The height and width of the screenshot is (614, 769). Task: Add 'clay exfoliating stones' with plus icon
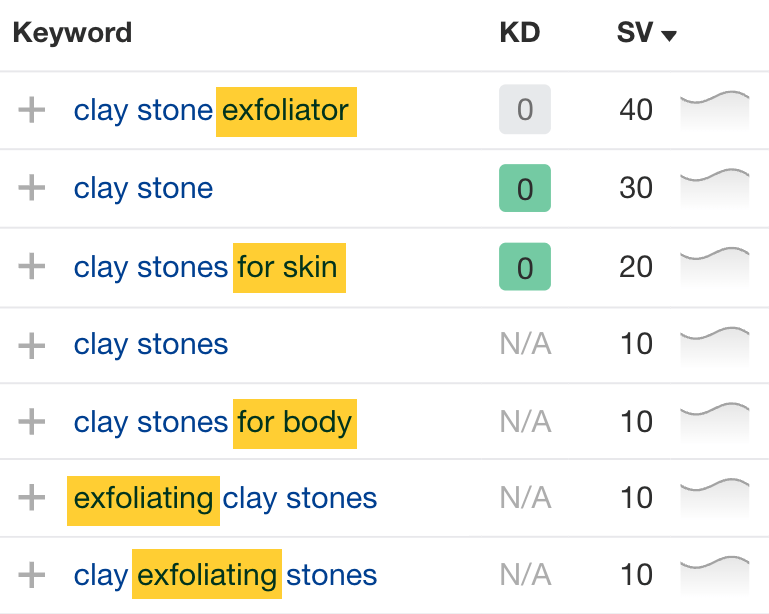pyautogui.click(x=32, y=576)
